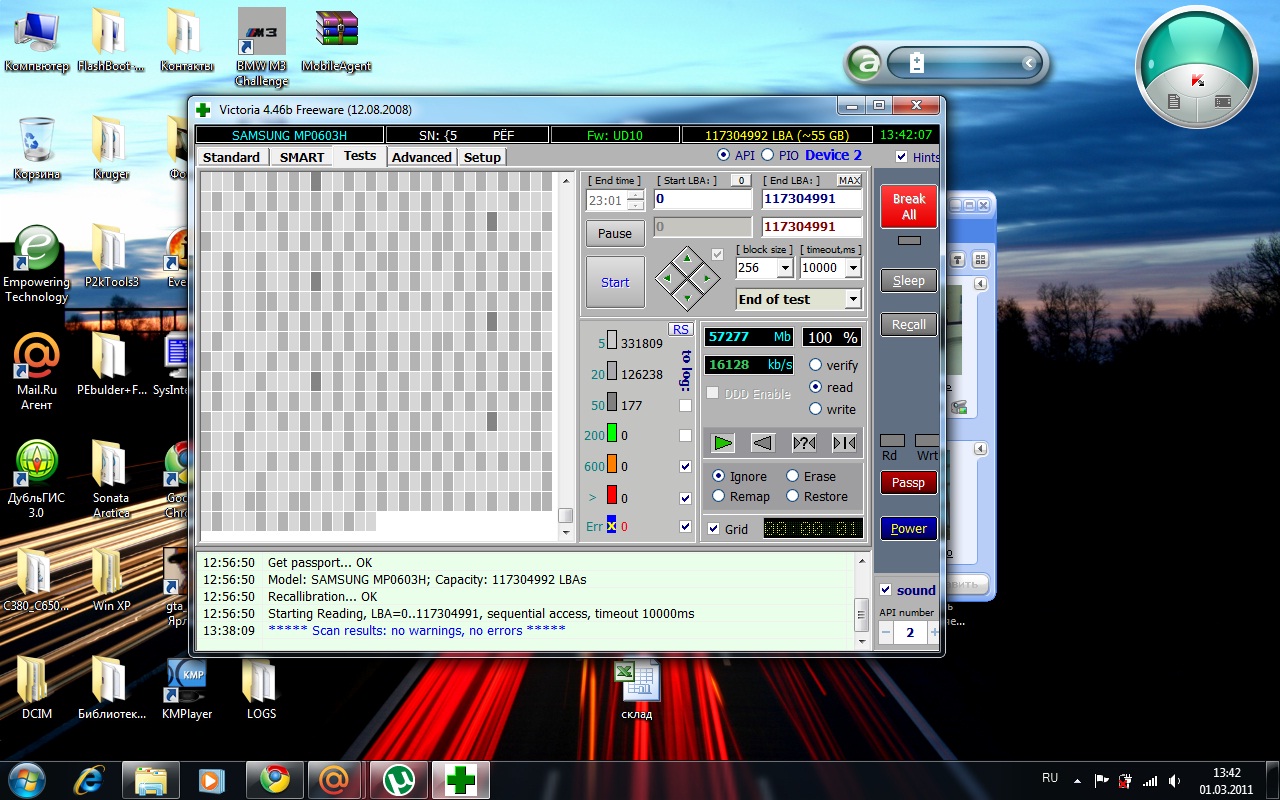The height and width of the screenshot is (800, 1280).
Task: Click Victoria green cross taskbar icon
Action: point(461,779)
